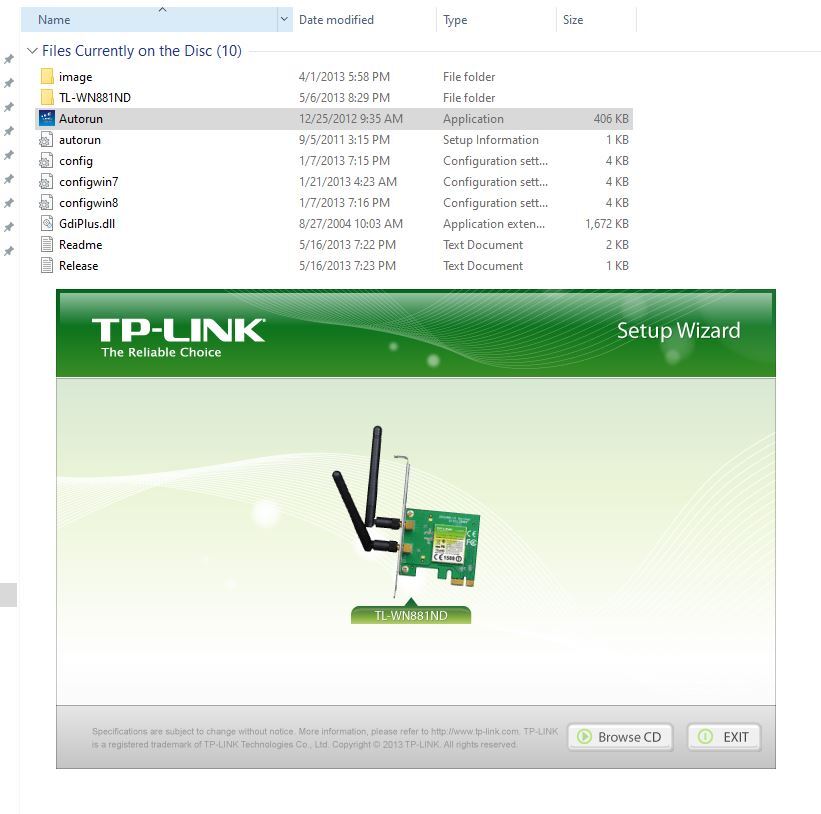Sort by the Name column header
Screen dimensions: 821x814
coord(149,19)
